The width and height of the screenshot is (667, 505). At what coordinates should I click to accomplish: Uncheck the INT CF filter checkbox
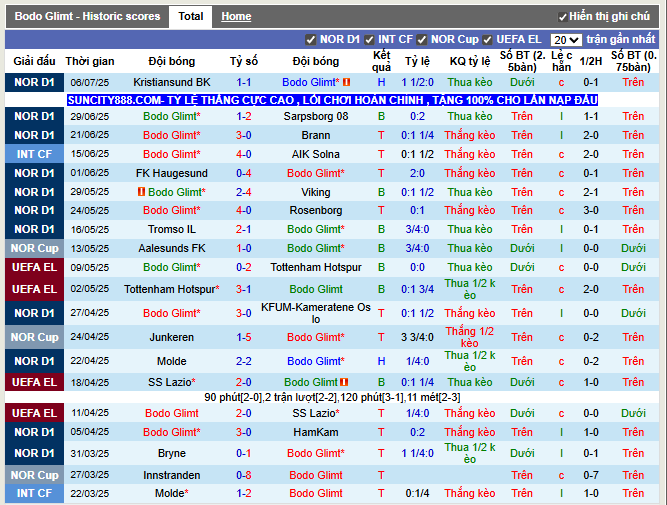coord(369,40)
